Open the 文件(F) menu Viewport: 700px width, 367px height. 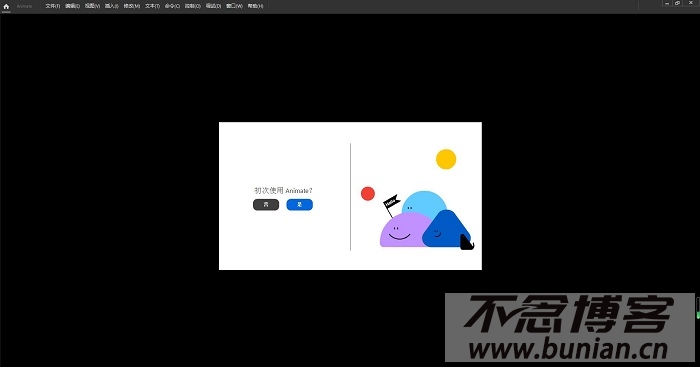[53, 6]
